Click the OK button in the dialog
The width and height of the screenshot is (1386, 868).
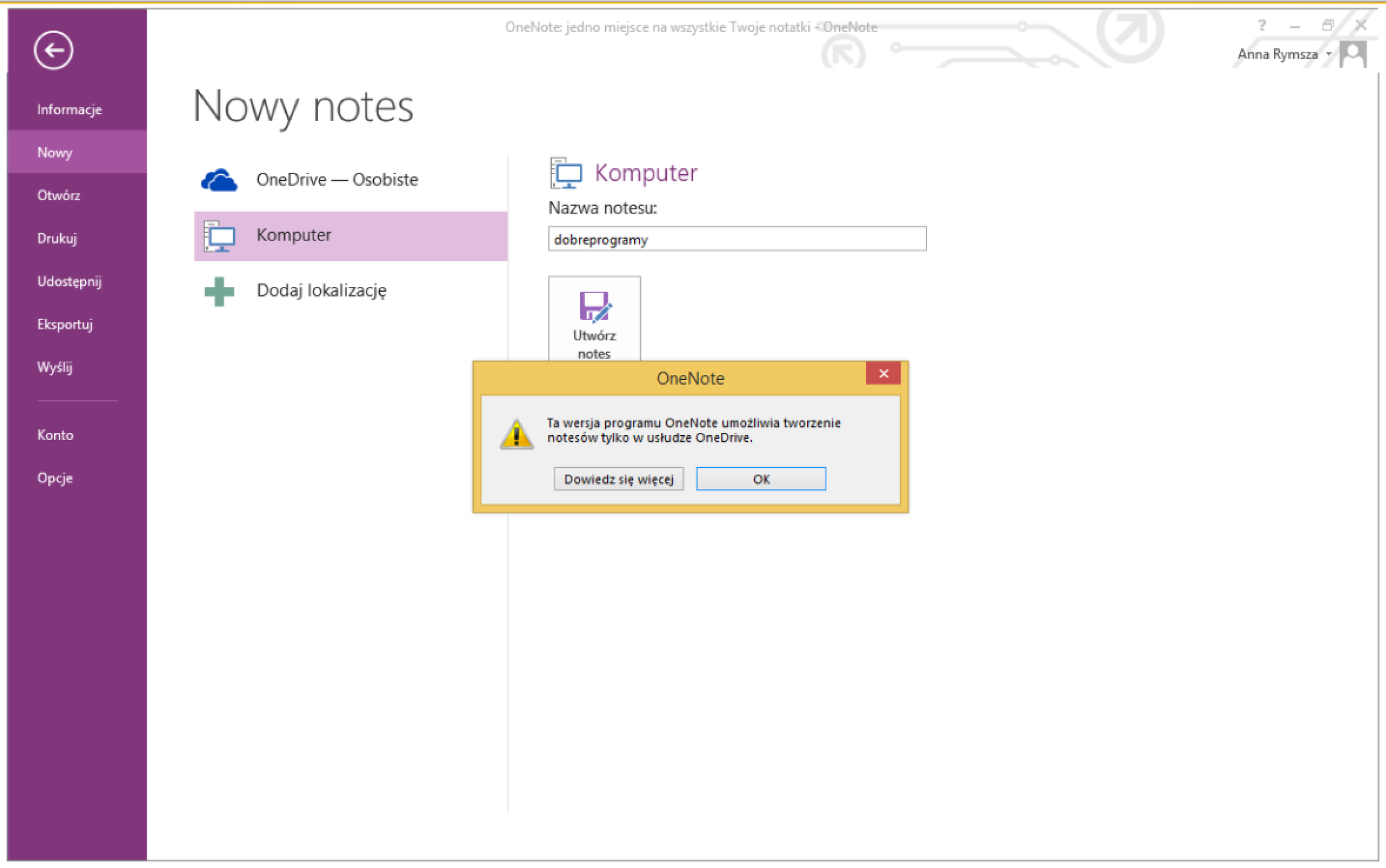pyautogui.click(x=761, y=479)
